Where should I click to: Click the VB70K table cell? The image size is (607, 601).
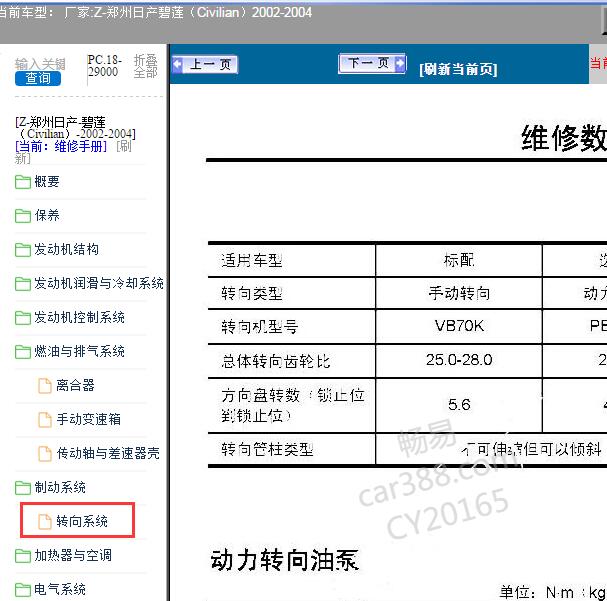[x=459, y=326]
